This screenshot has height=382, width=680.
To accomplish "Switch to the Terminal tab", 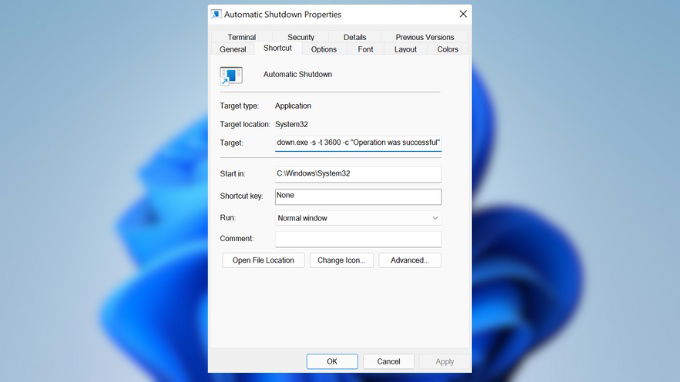I will [242, 37].
